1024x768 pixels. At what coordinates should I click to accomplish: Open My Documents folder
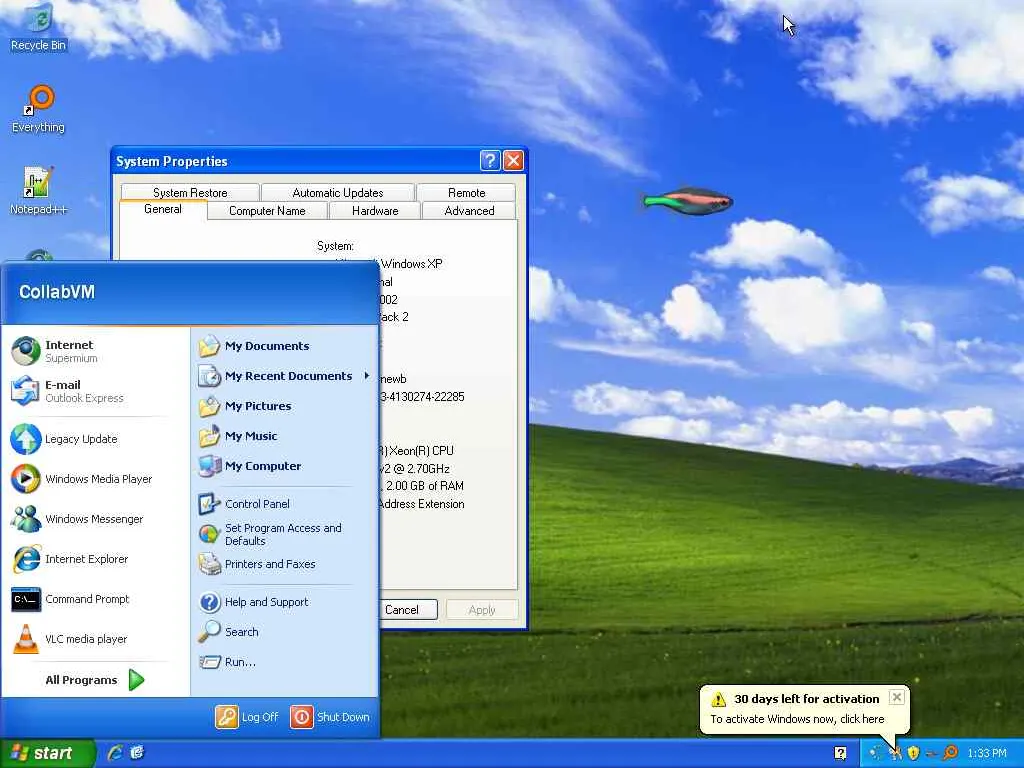point(285,346)
